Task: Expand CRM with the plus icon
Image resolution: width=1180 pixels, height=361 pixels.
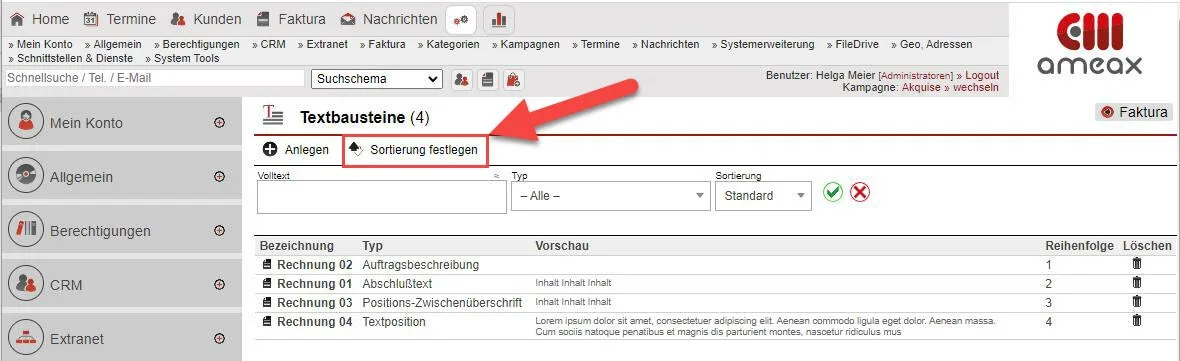Action: pos(220,285)
